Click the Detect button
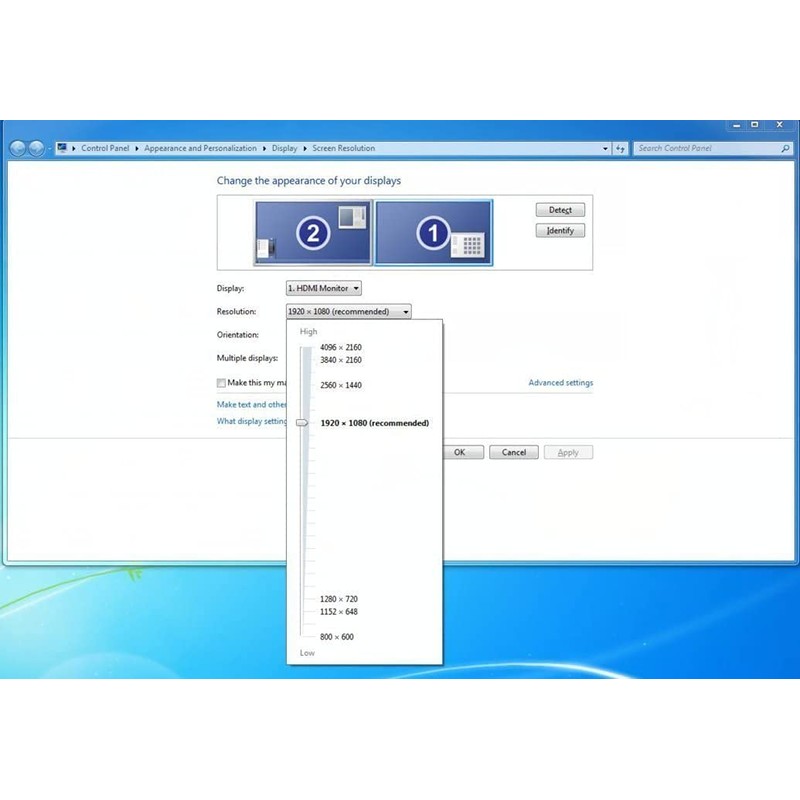Screen dimensions: 800x800 560,210
